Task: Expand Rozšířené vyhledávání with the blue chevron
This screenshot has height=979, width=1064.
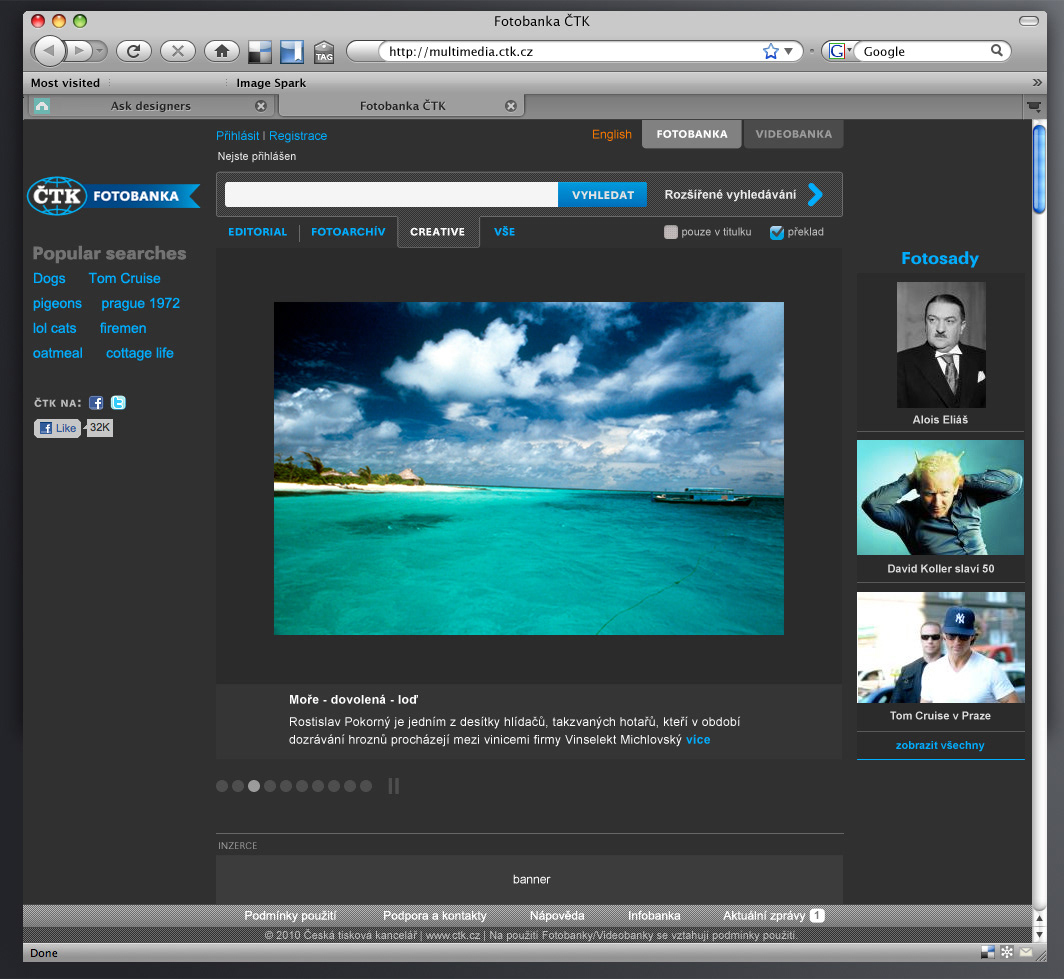Action: tap(815, 195)
